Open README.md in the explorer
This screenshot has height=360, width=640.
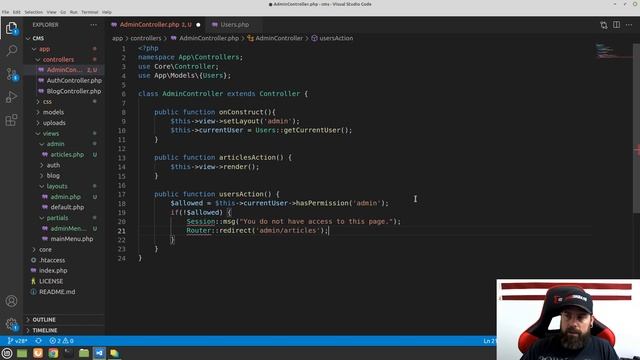[x=64, y=292]
